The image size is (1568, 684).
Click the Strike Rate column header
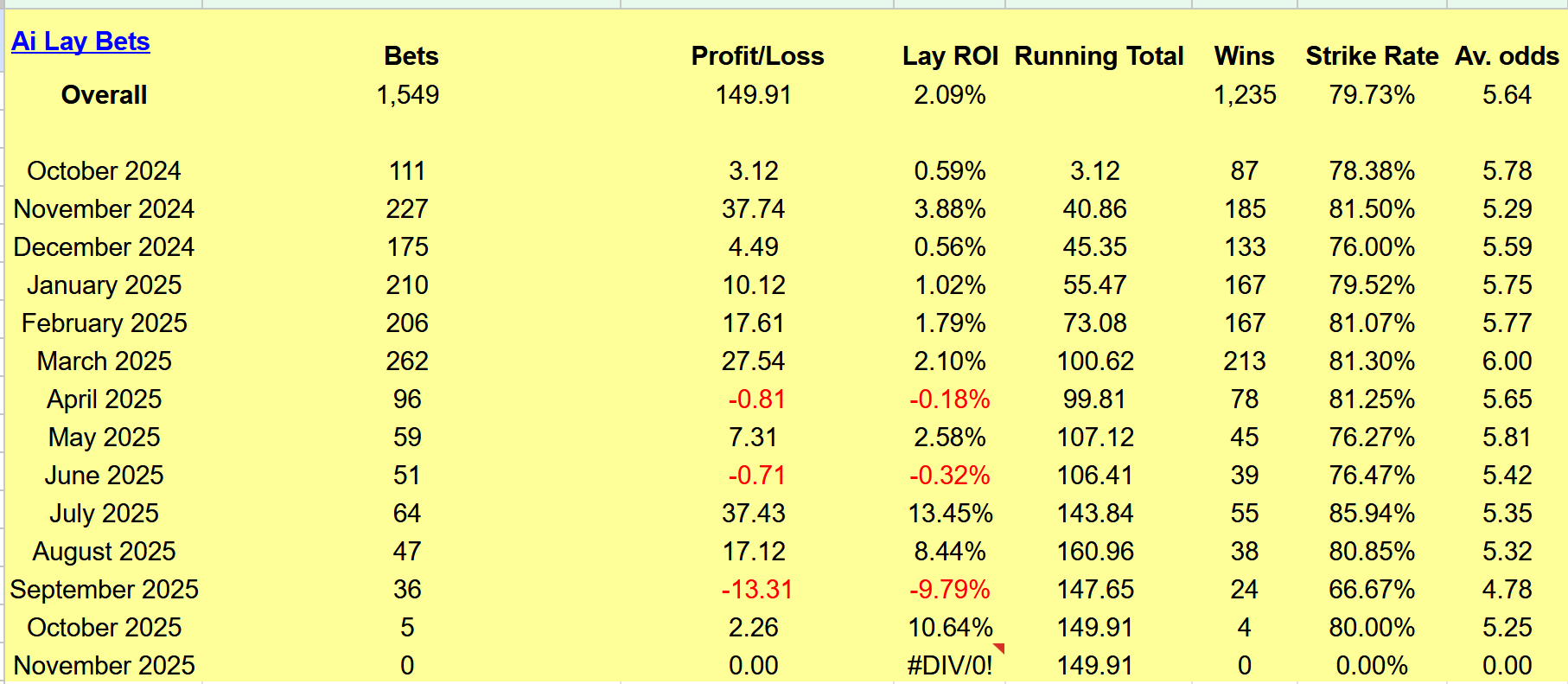click(x=1372, y=56)
